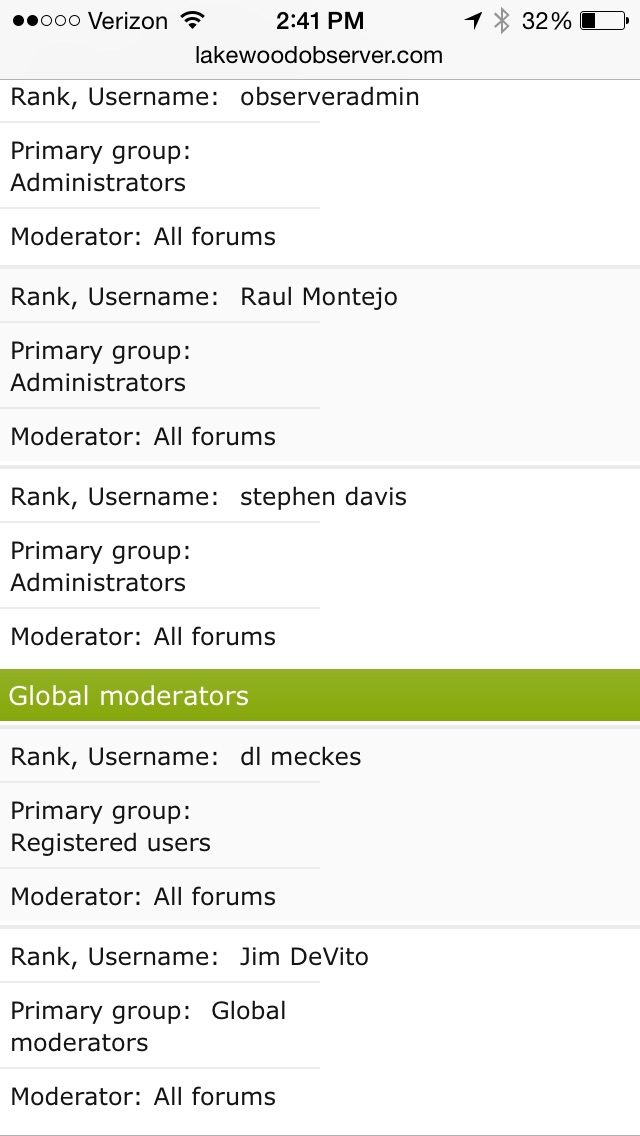View stephen davis user profile
The image size is (640, 1136).
tap(323, 497)
